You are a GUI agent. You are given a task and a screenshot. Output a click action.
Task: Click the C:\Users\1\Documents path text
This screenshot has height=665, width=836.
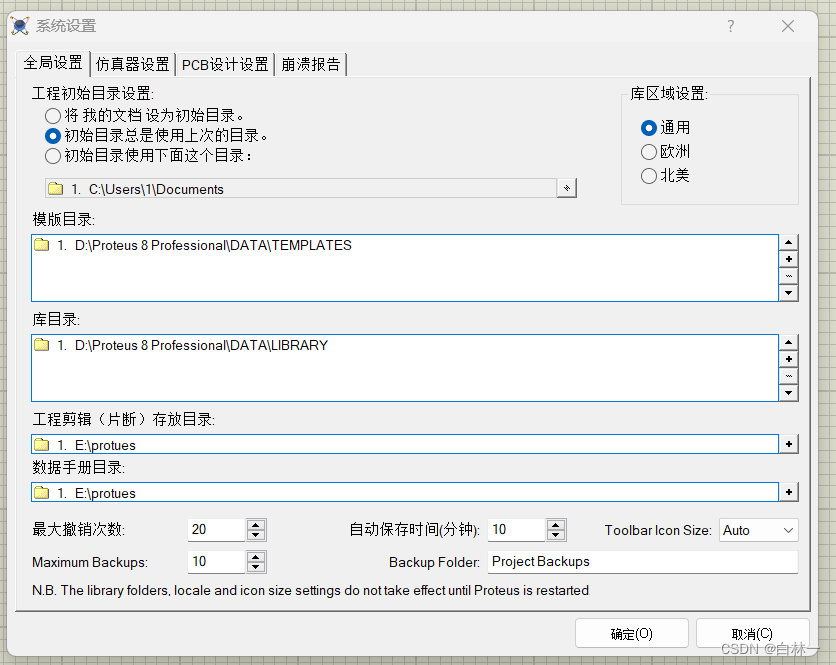pyautogui.click(x=156, y=189)
